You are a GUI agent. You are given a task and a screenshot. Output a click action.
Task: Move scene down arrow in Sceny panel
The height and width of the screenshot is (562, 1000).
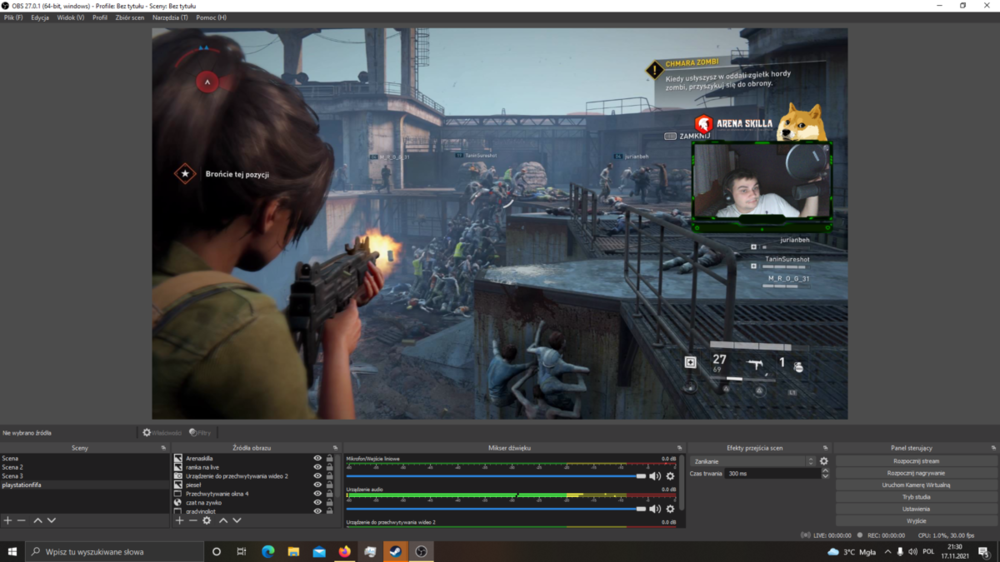coord(52,521)
